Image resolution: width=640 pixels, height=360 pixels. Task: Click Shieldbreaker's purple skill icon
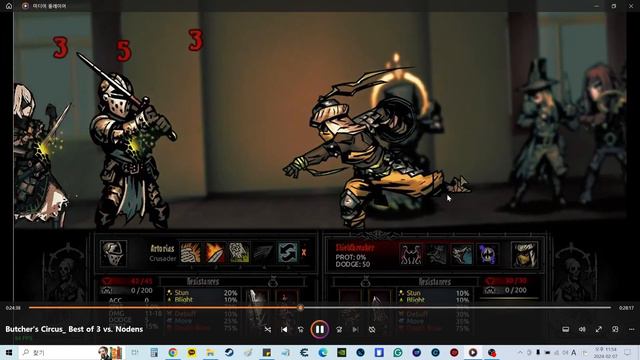point(487,254)
